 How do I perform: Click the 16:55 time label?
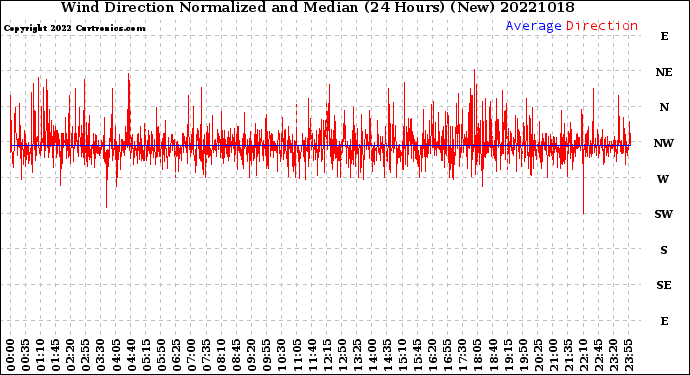(448, 355)
